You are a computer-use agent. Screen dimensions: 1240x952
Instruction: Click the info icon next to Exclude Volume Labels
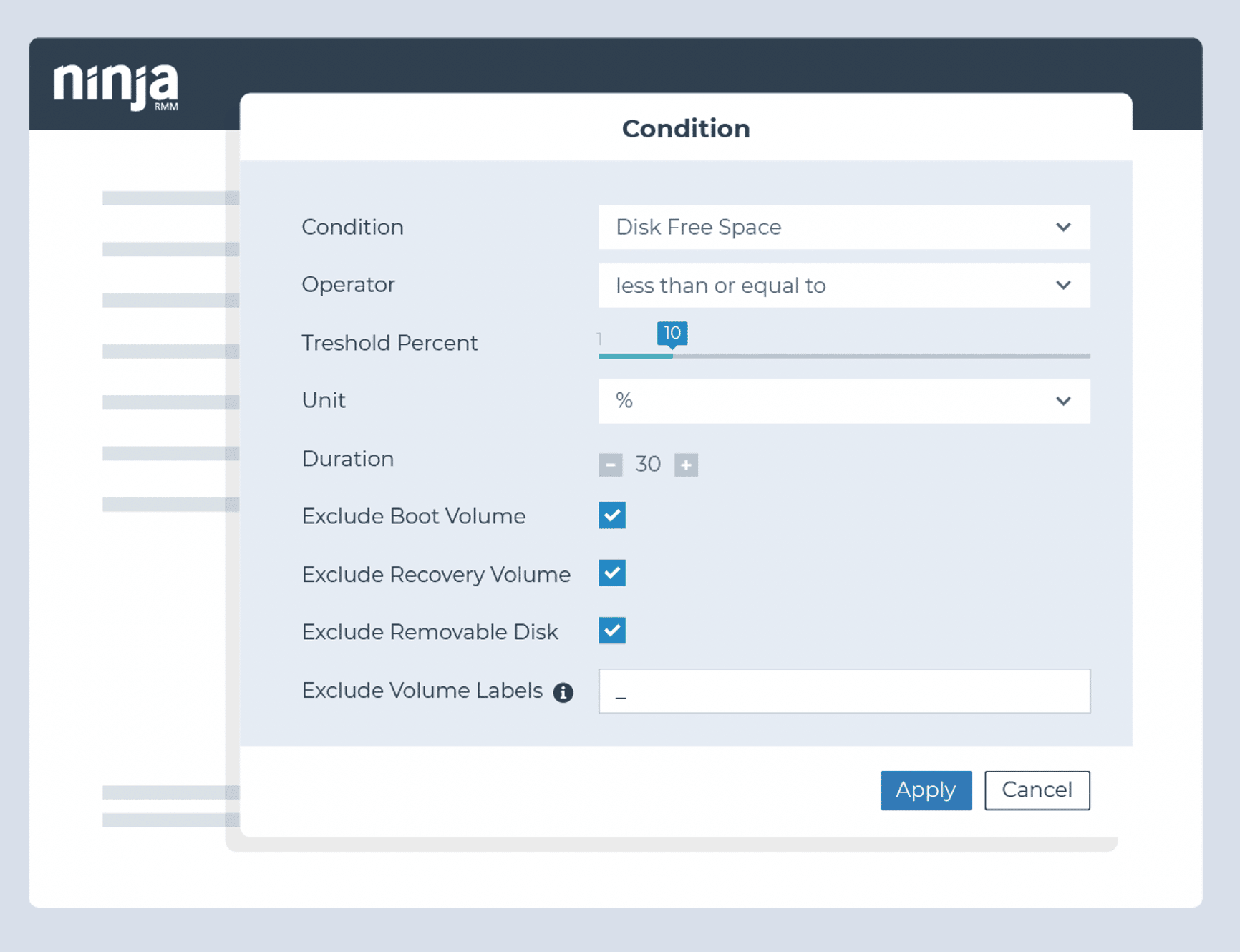(563, 691)
